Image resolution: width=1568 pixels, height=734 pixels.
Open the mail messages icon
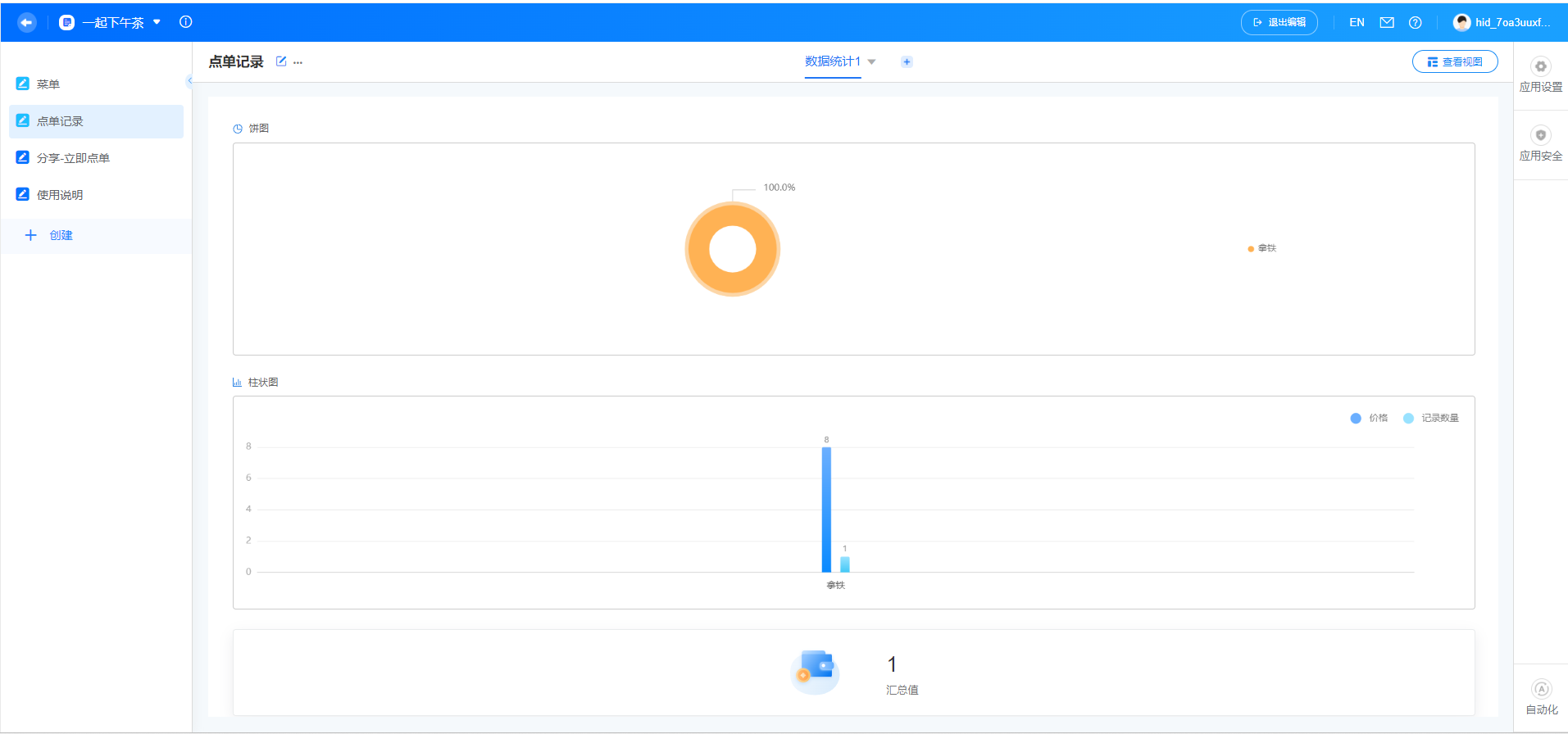coord(1387,22)
